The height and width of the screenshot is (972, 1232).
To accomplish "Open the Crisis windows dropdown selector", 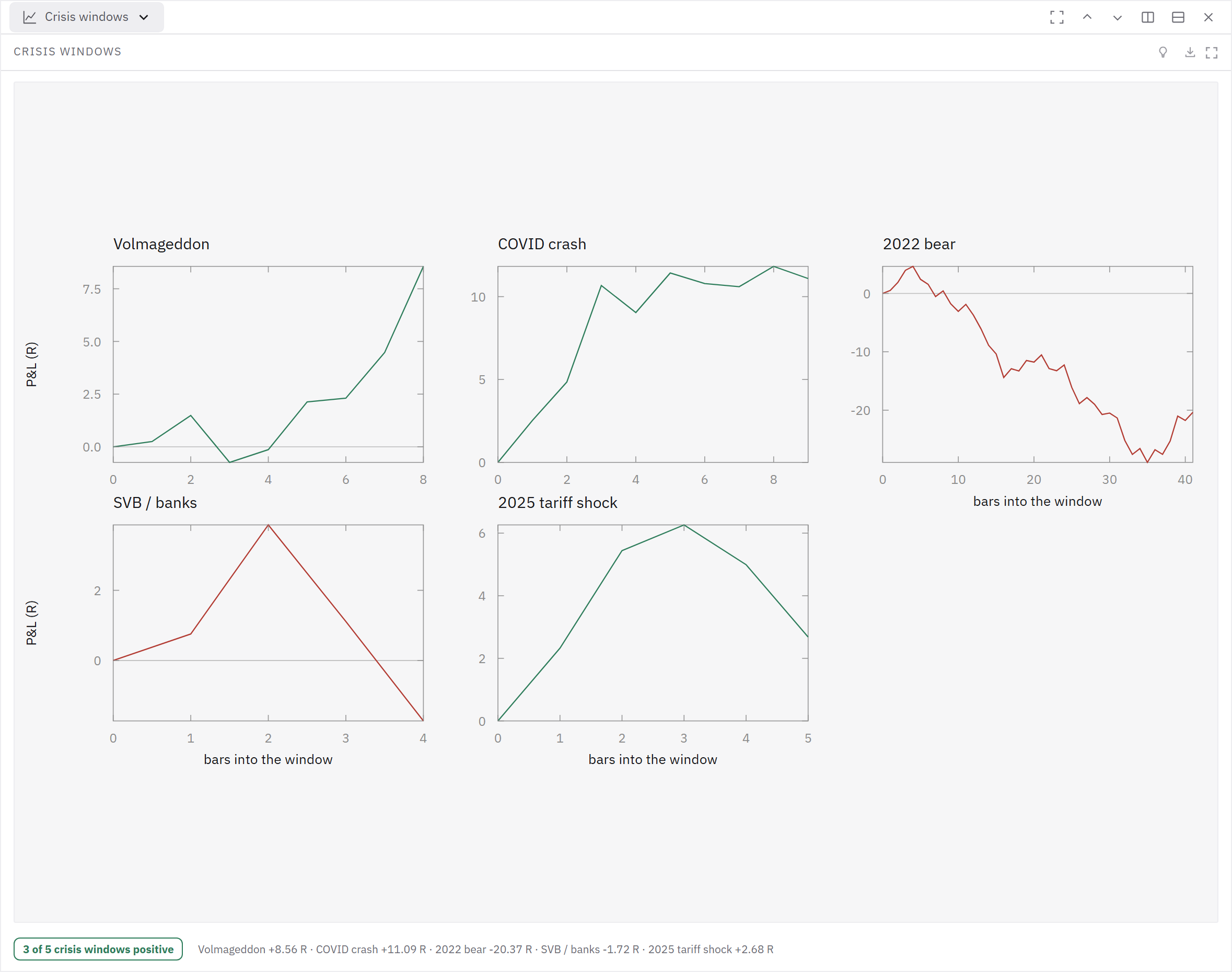I will click(87, 17).
